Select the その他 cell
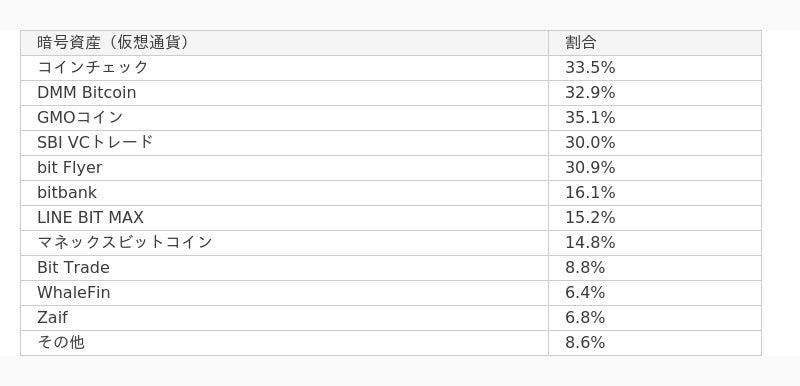This screenshot has height=386, width=800. (285, 343)
